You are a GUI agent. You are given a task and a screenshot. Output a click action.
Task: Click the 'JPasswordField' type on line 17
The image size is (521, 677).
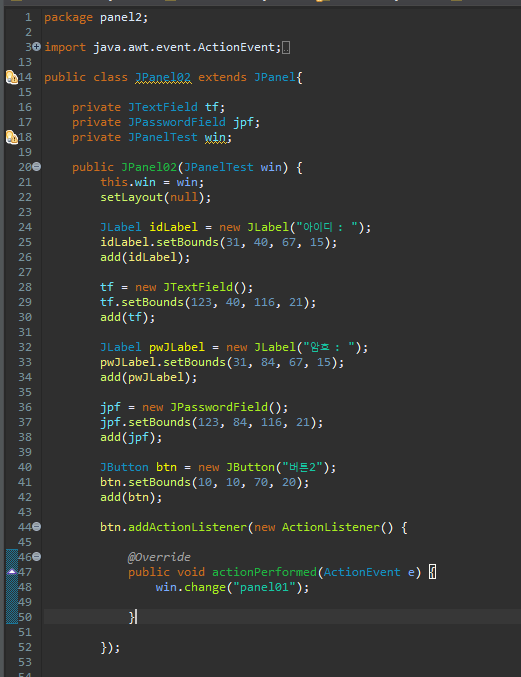pyautogui.click(x=177, y=122)
